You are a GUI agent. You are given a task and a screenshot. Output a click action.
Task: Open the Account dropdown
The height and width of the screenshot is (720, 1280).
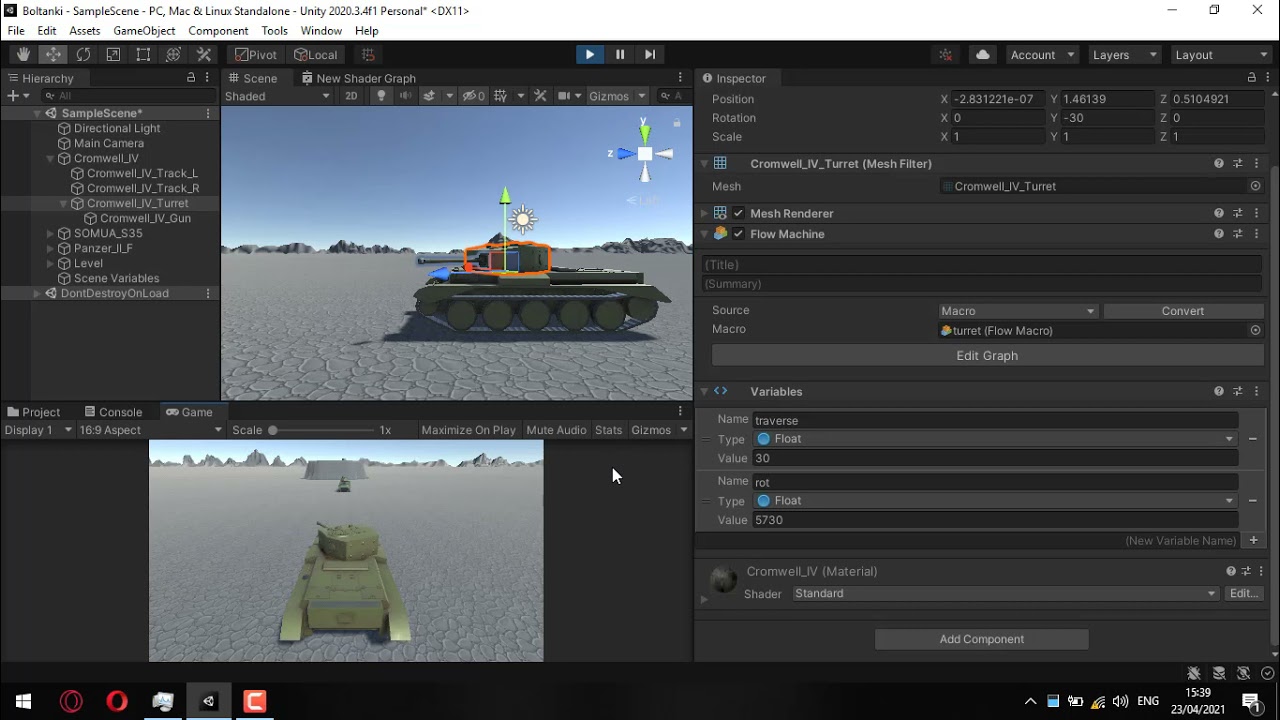[1042, 55]
